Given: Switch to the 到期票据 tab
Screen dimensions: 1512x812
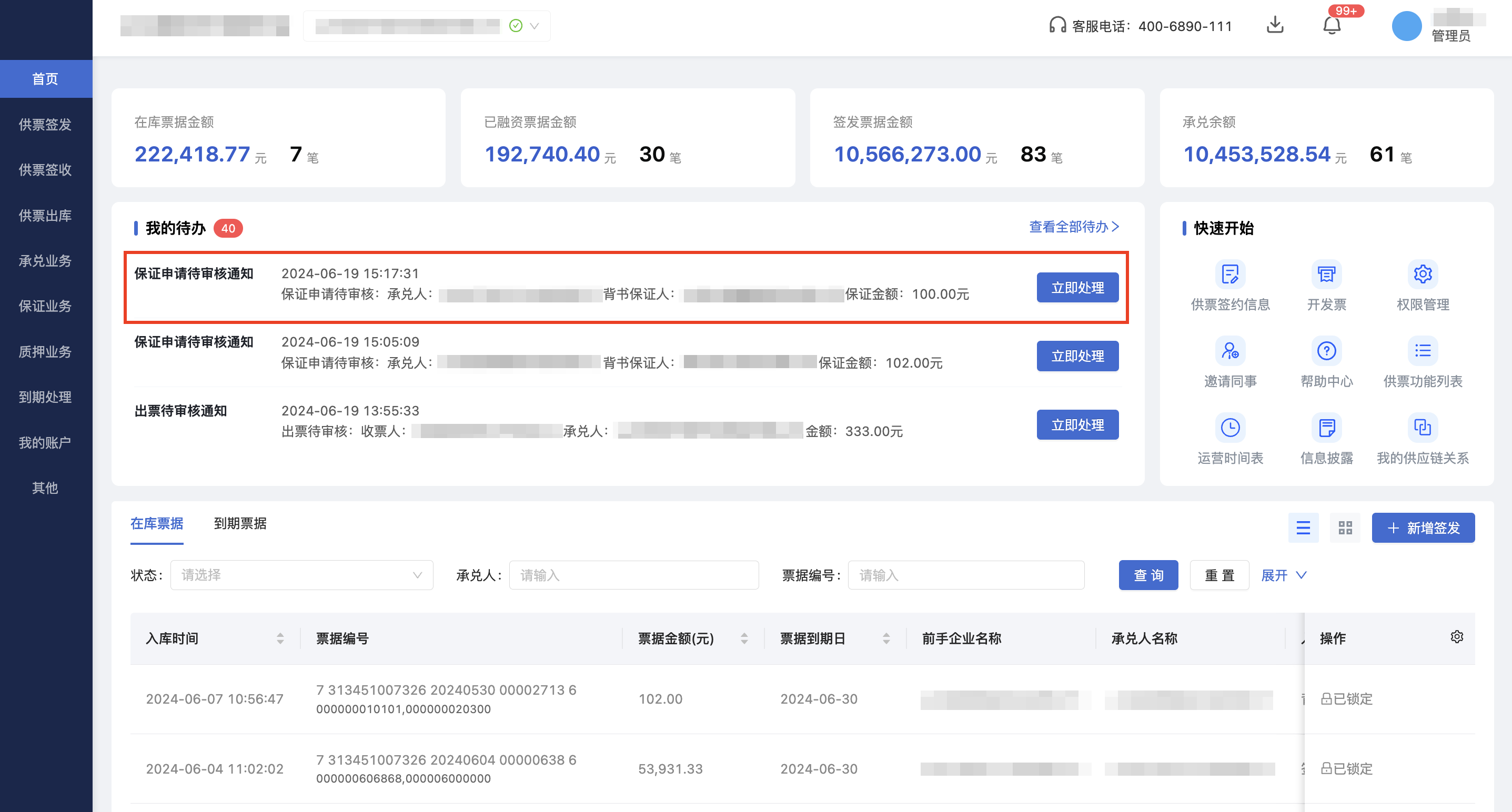Looking at the screenshot, I should point(240,524).
